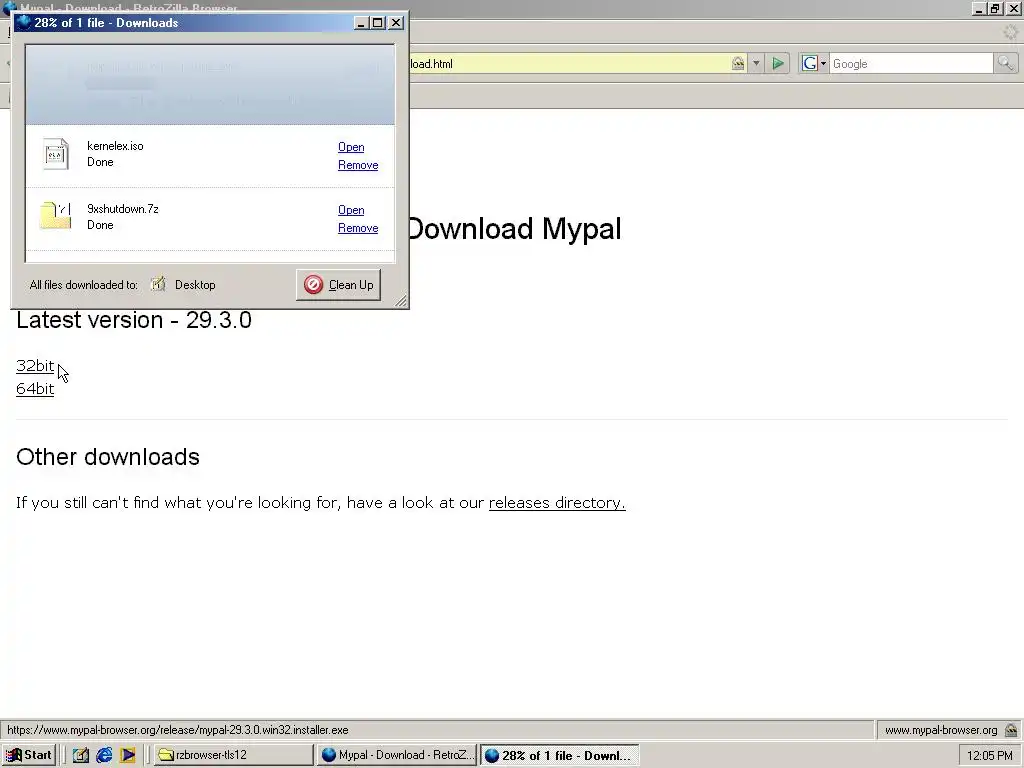Image resolution: width=1024 pixels, height=768 pixels.
Task: Open the Desktop download folder link
Action: (195, 285)
